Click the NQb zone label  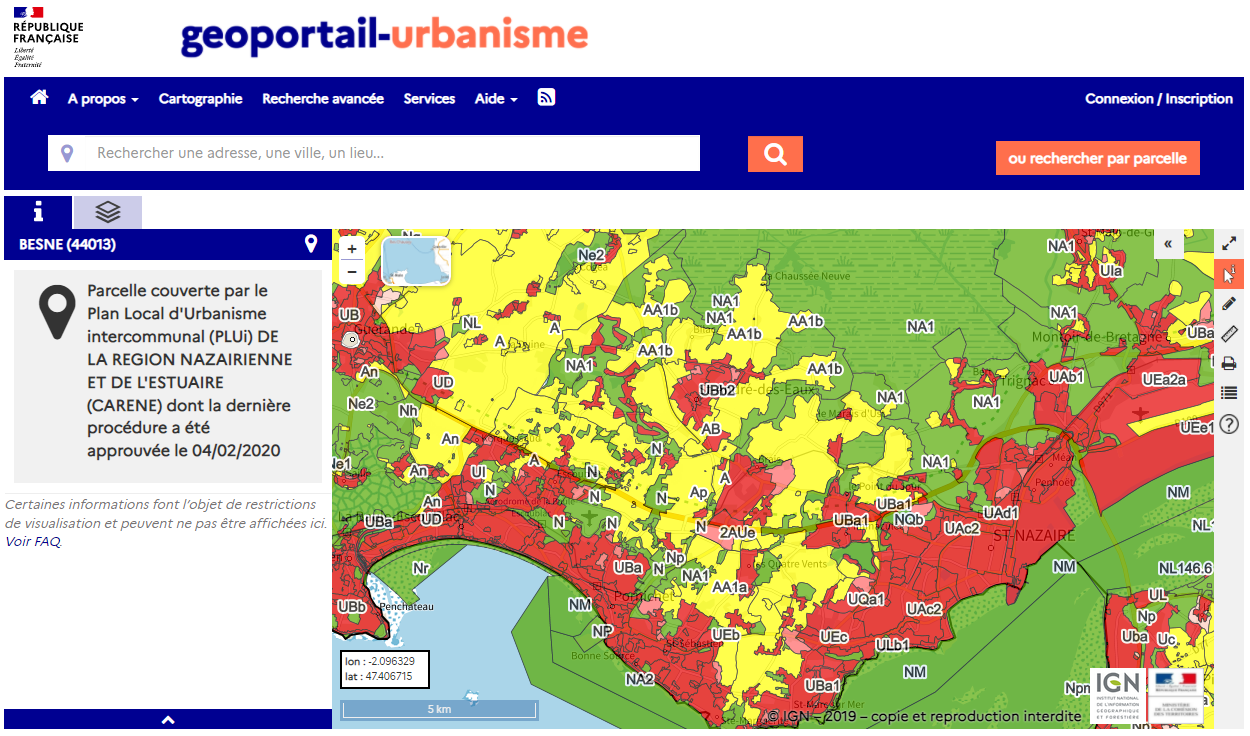coord(909,520)
